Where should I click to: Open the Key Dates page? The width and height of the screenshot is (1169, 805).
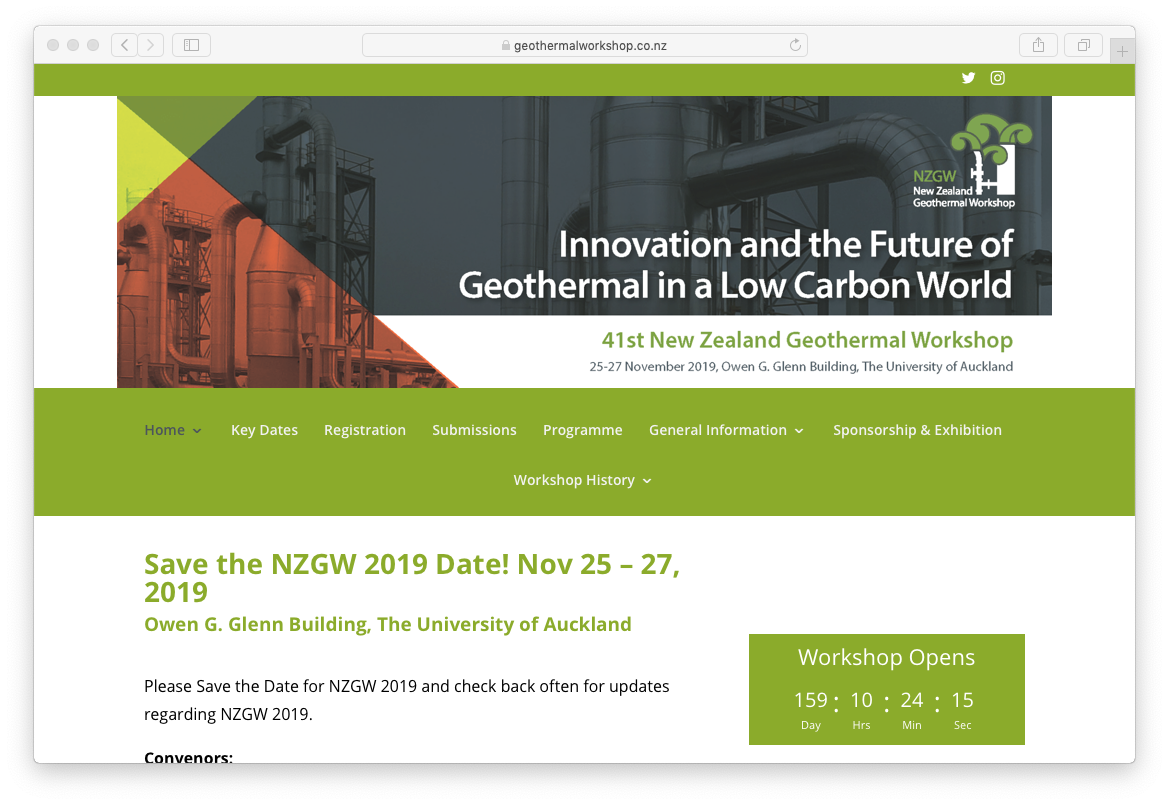click(264, 430)
